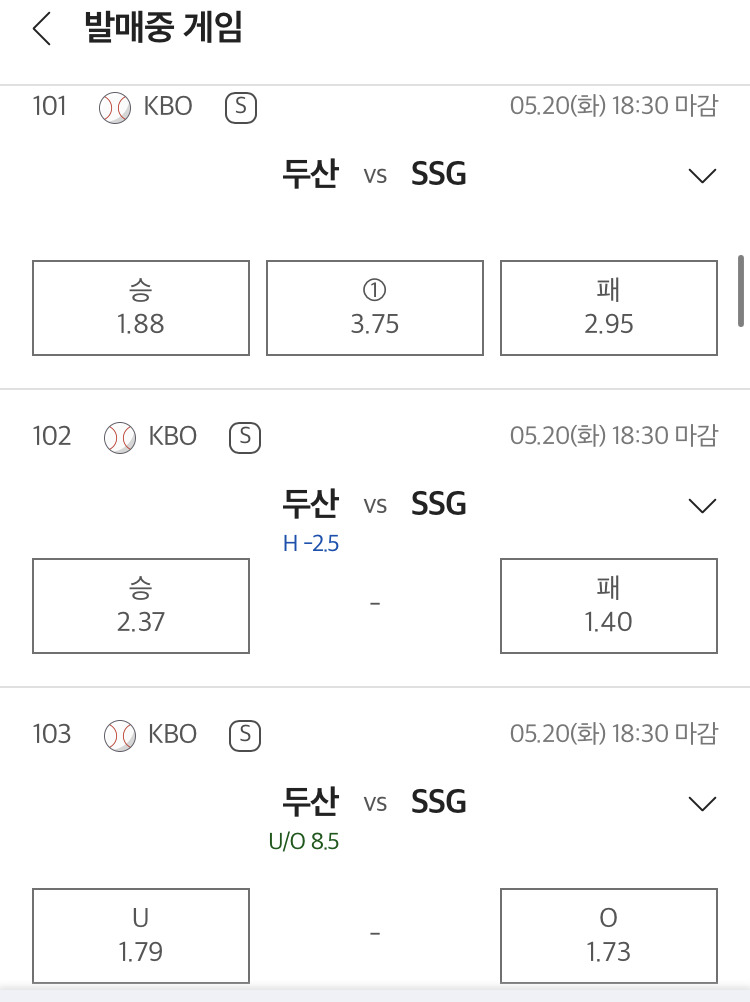
Task: Click the U/O 8.5 label
Action: pos(304,842)
